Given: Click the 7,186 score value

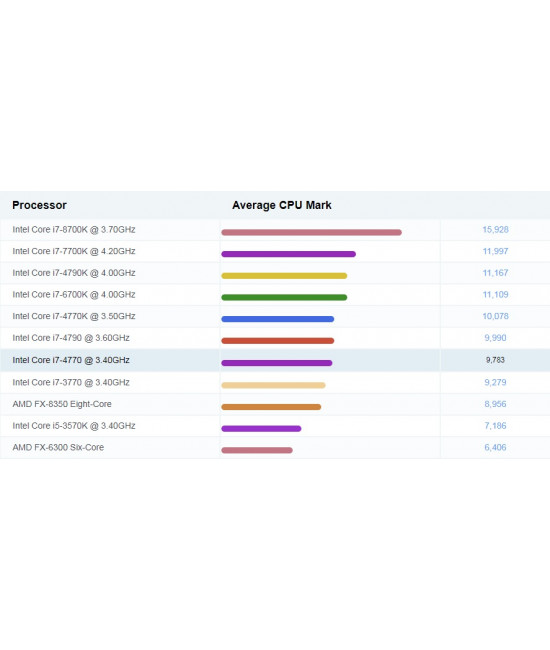Looking at the screenshot, I should pyautogui.click(x=495, y=426).
